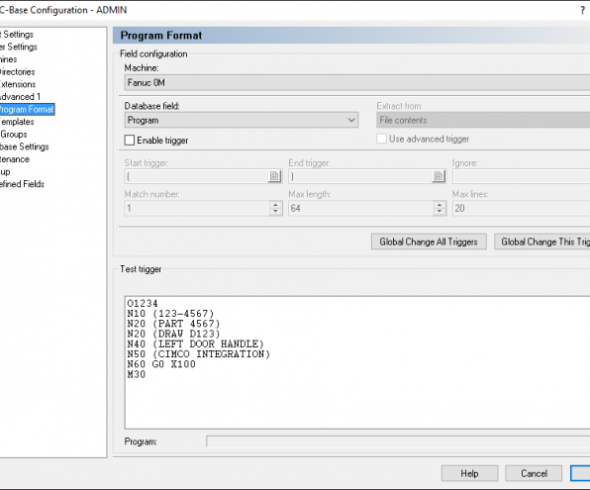Click the O1234 line in test text
The image size is (590, 490).
[143, 304]
